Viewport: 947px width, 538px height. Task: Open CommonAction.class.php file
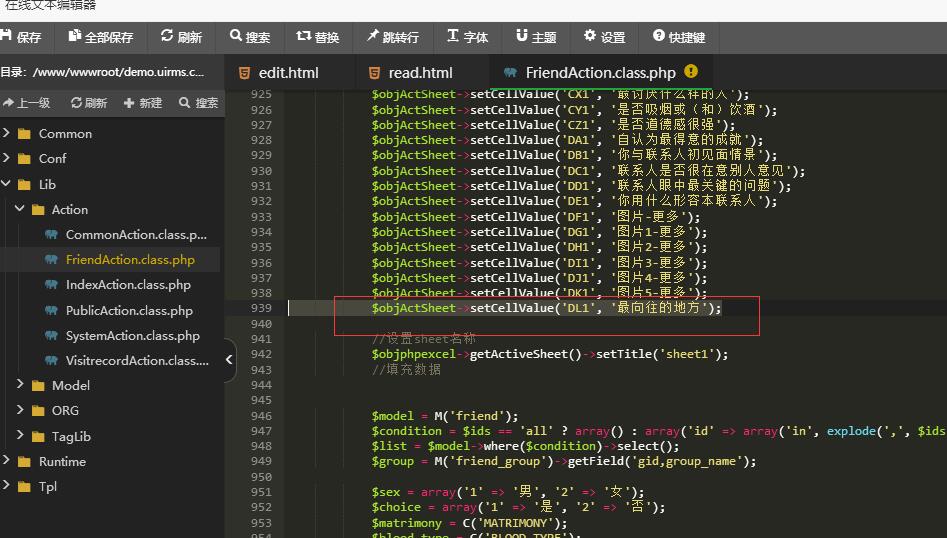point(136,235)
